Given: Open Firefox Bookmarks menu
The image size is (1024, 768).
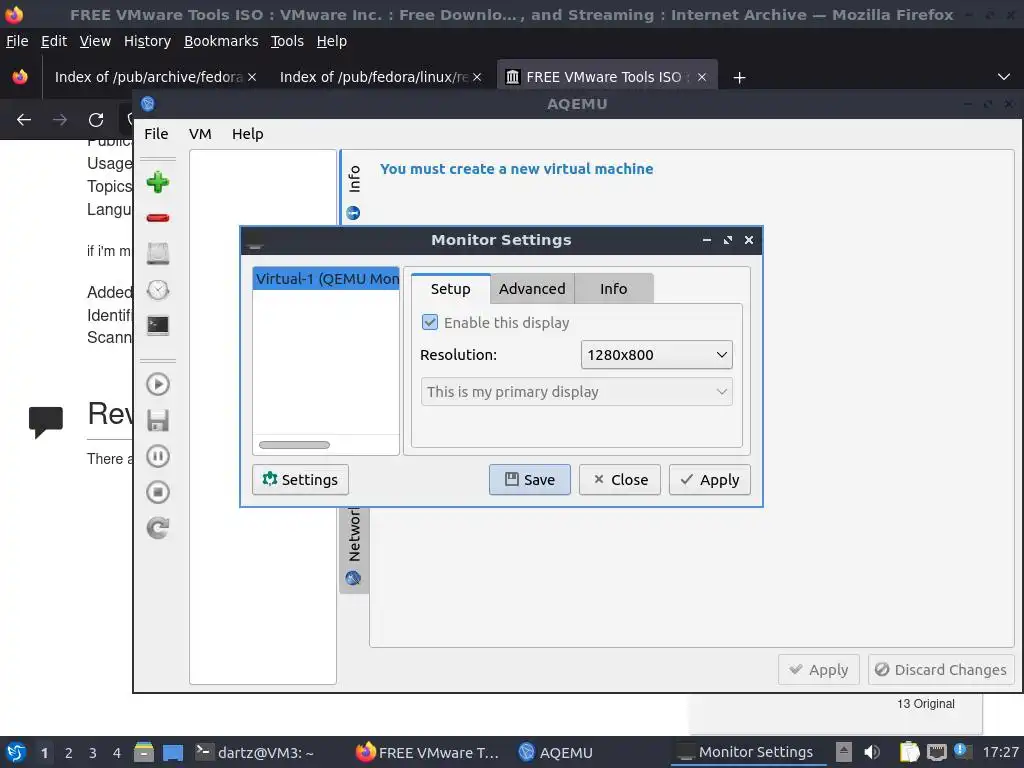Looking at the screenshot, I should (x=221, y=41).
